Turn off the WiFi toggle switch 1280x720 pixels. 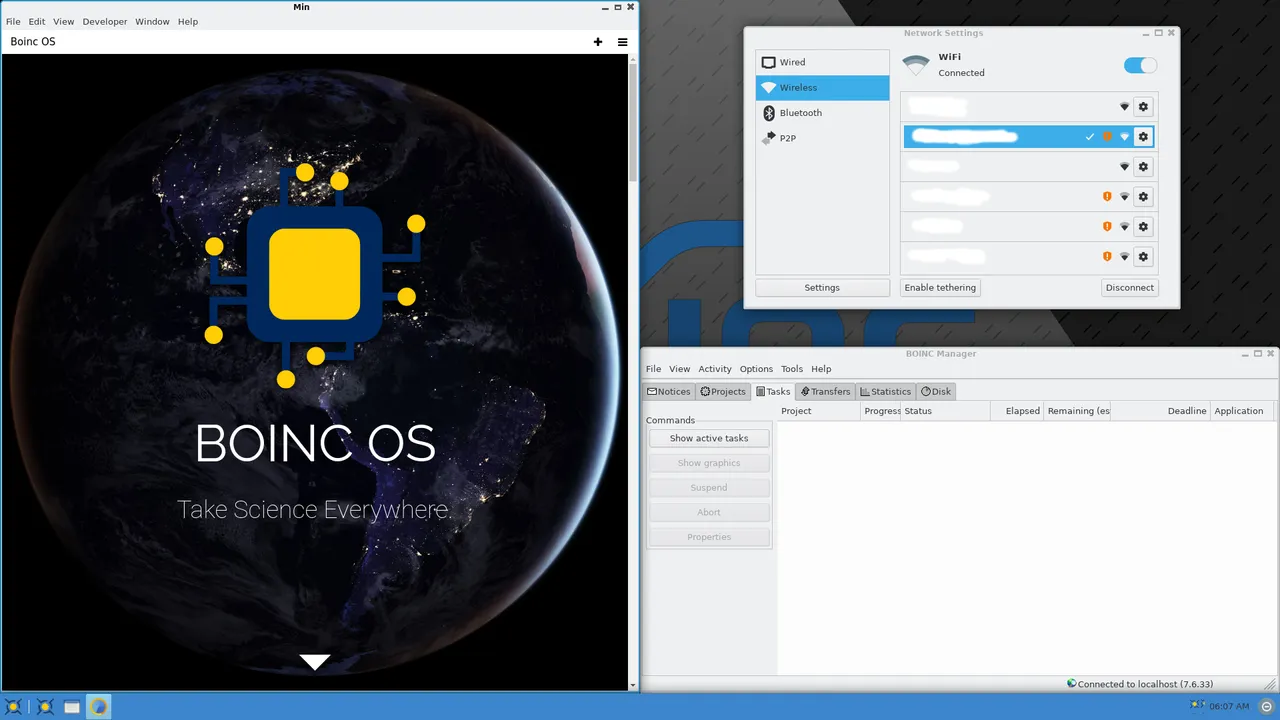coord(1140,65)
